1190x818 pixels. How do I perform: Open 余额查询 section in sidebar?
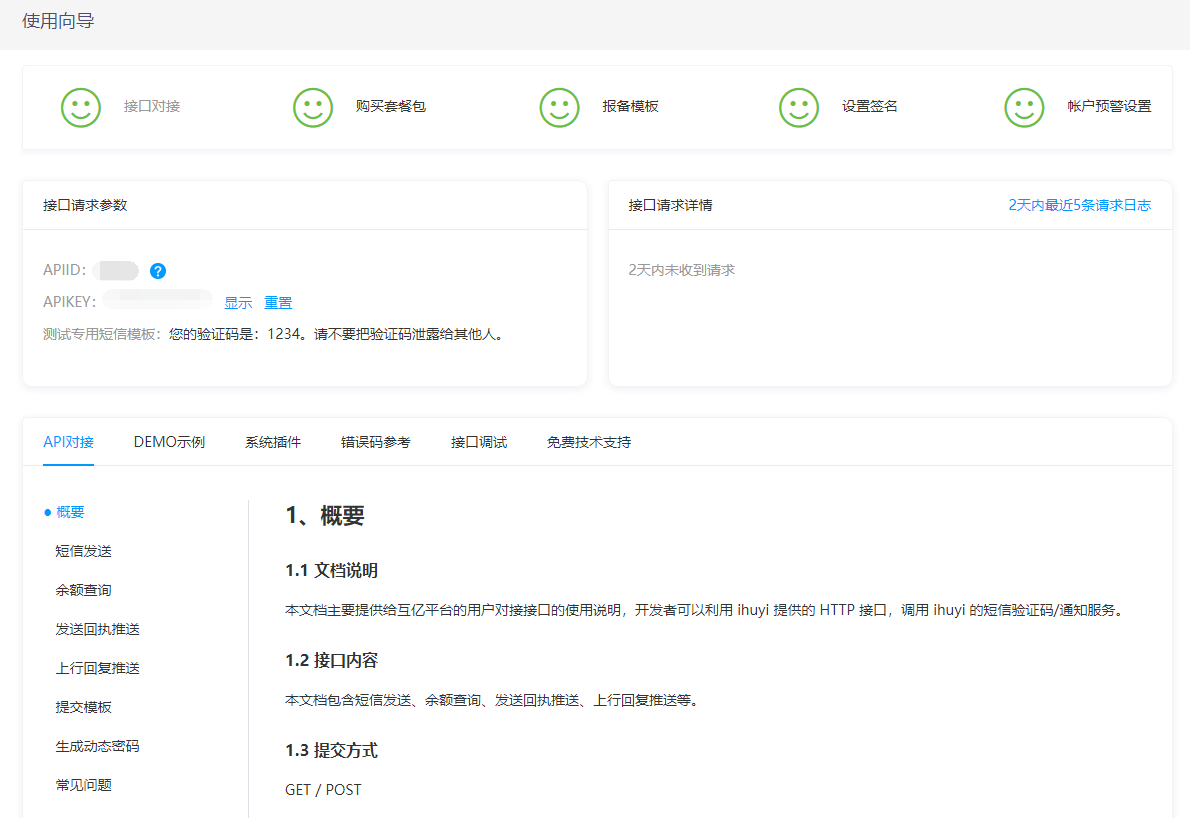point(83,590)
